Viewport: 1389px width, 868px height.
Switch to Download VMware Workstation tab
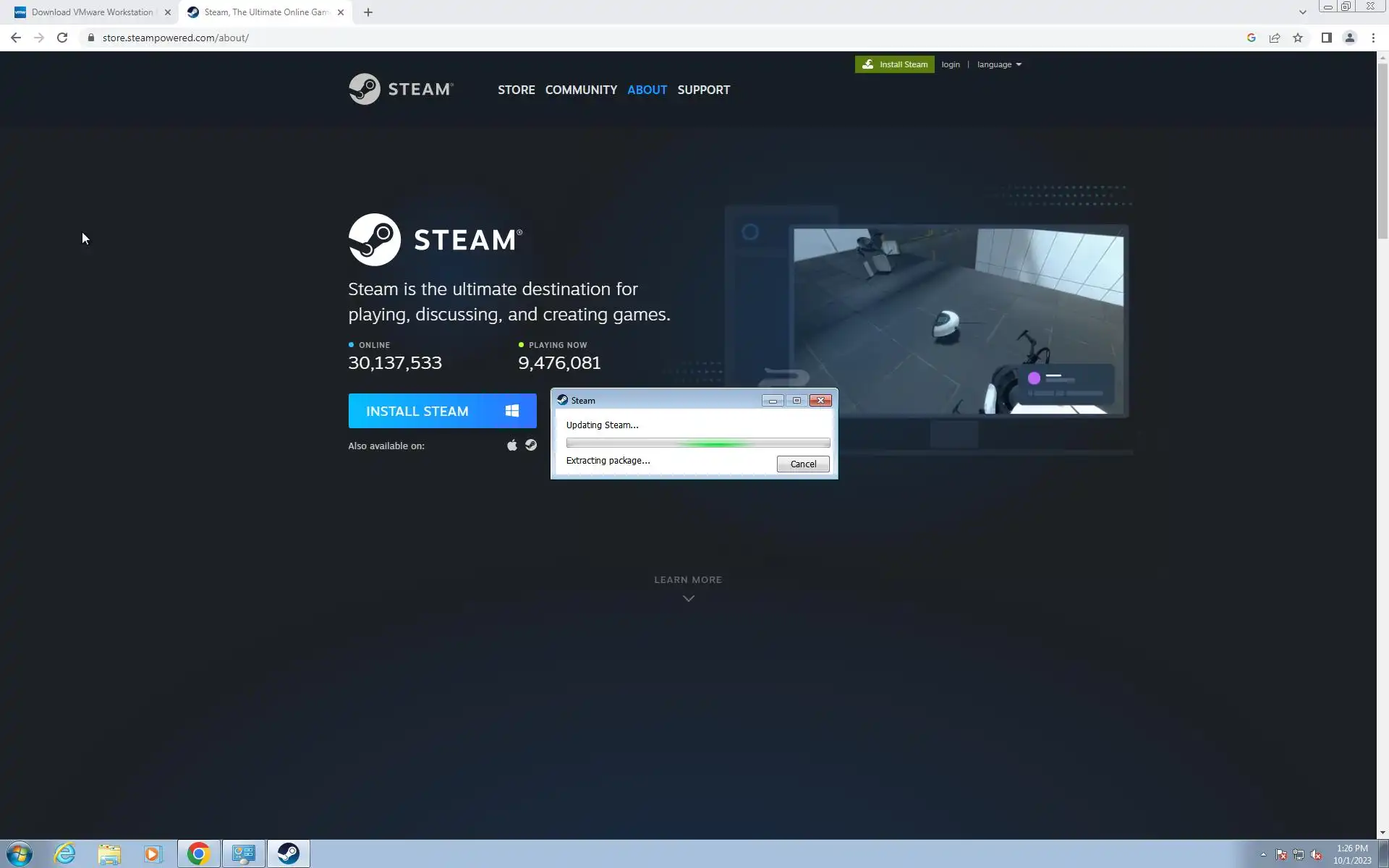(x=92, y=12)
